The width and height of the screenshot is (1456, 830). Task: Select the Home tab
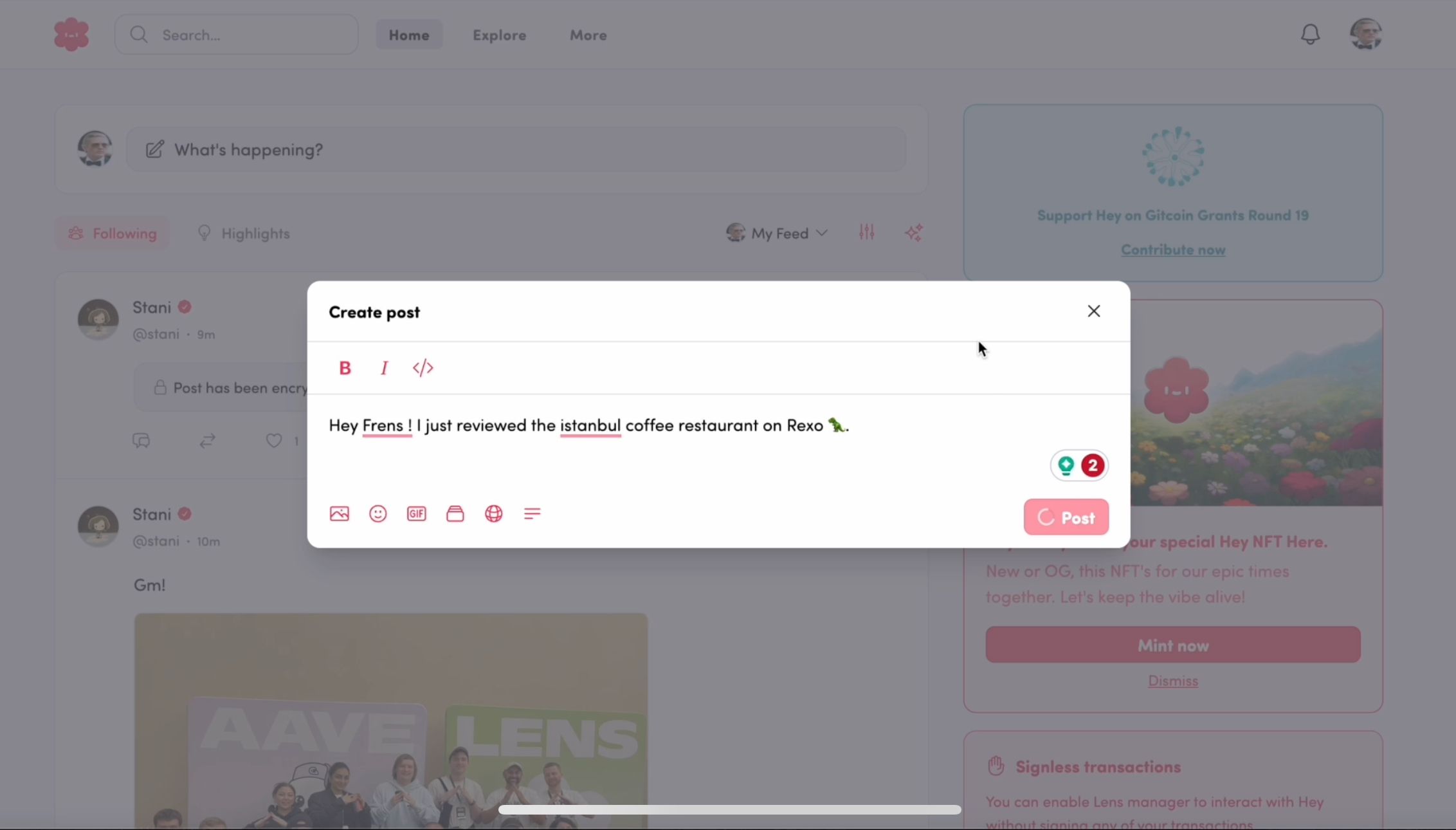pos(409,35)
